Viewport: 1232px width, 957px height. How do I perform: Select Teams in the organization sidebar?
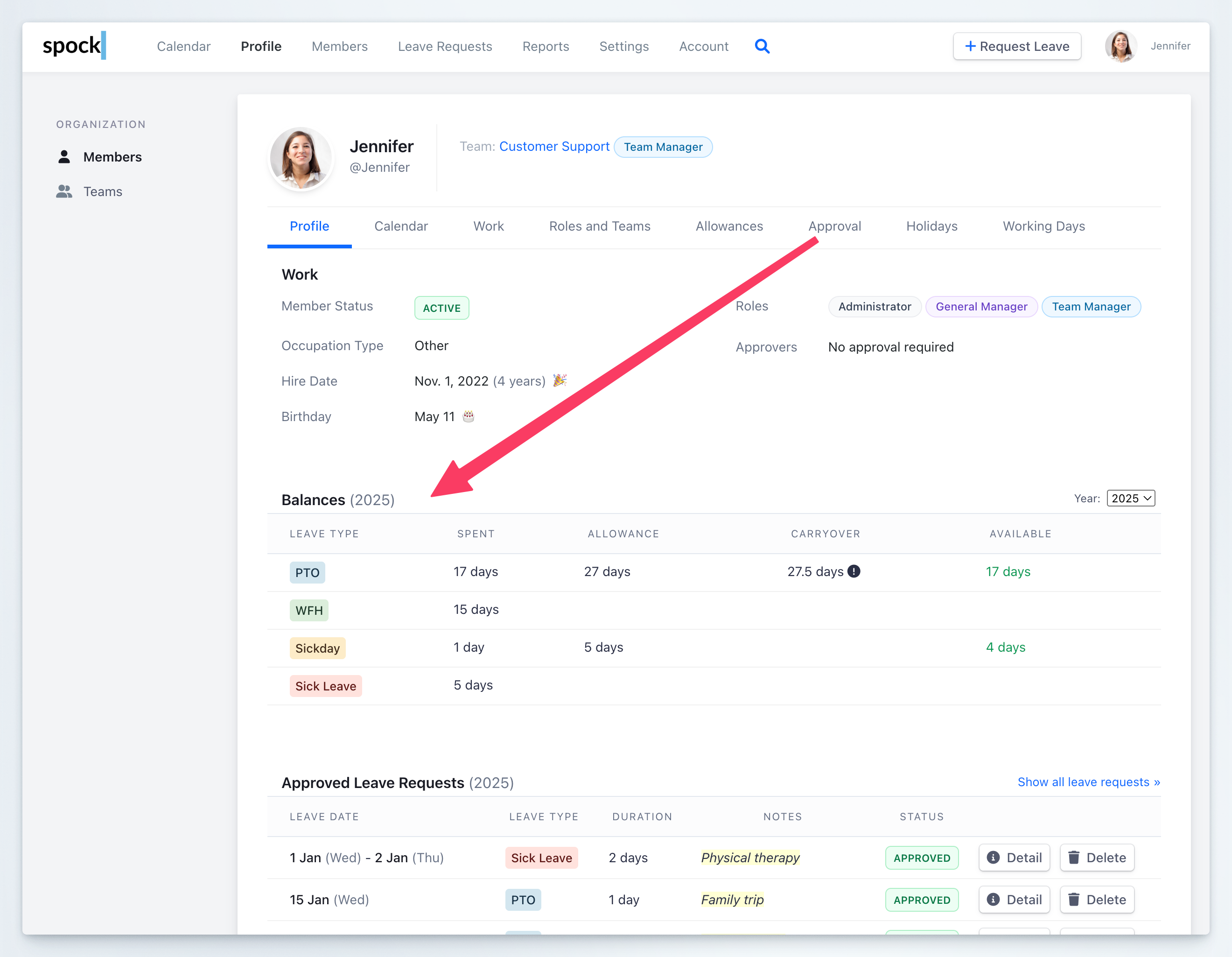click(x=103, y=191)
